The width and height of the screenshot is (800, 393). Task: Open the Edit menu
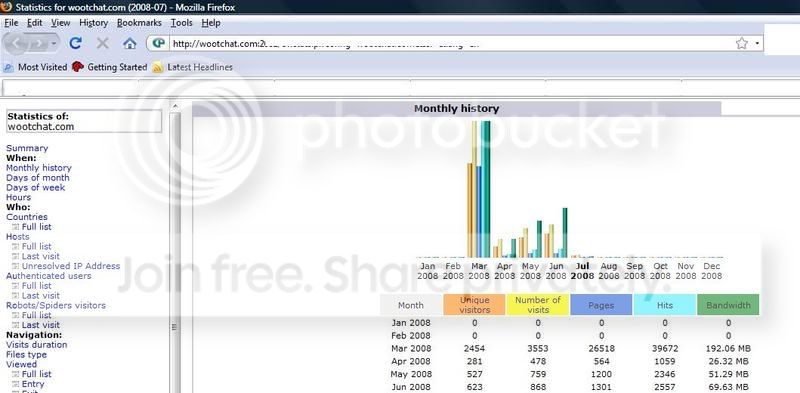click(35, 23)
